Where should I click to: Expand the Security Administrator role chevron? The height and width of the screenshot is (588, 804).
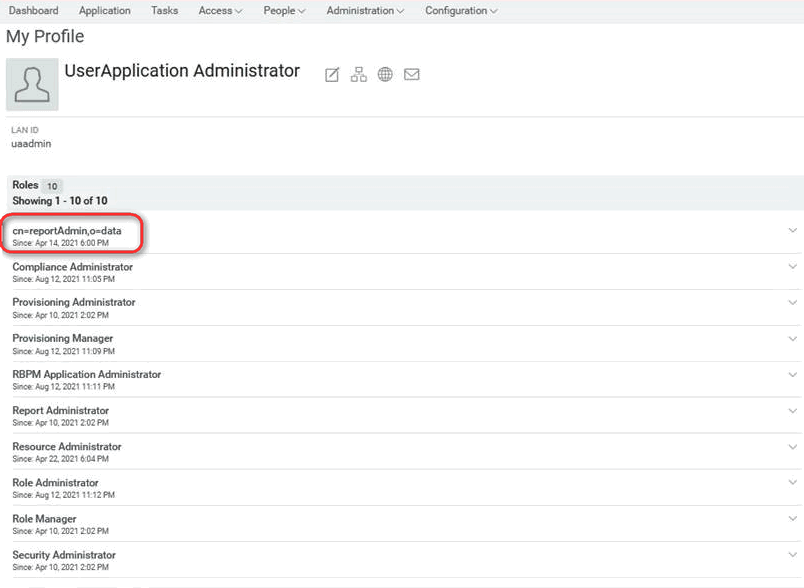pyautogui.click(x=793, y=555)
